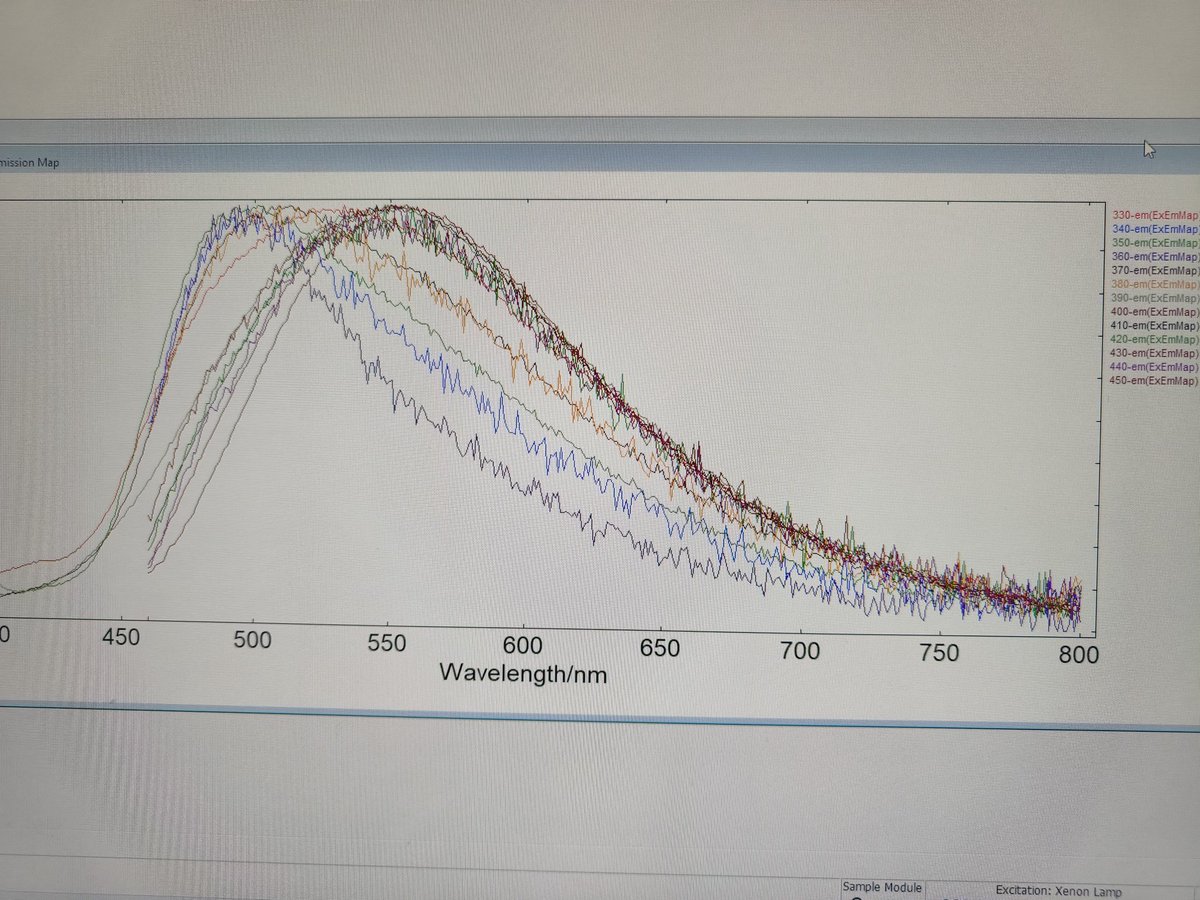Click the 500 x-axis tick label
This screenshot has height=900, width=1200.
click(x=251, y=641)
